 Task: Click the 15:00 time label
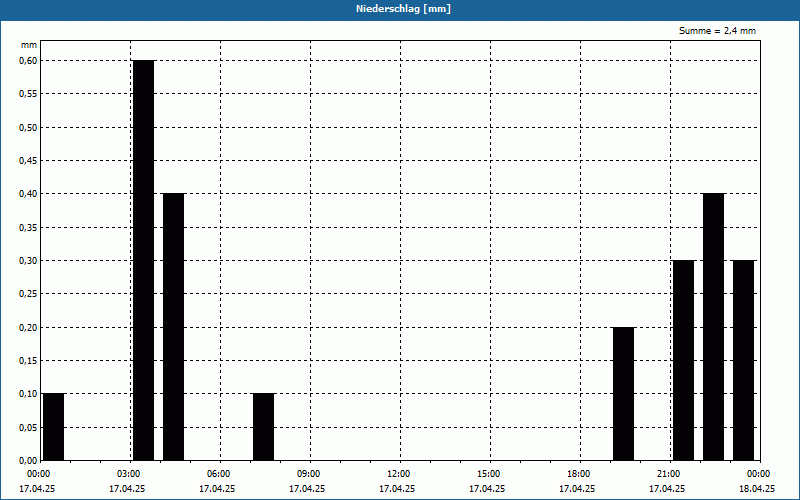tap(488, 474)
